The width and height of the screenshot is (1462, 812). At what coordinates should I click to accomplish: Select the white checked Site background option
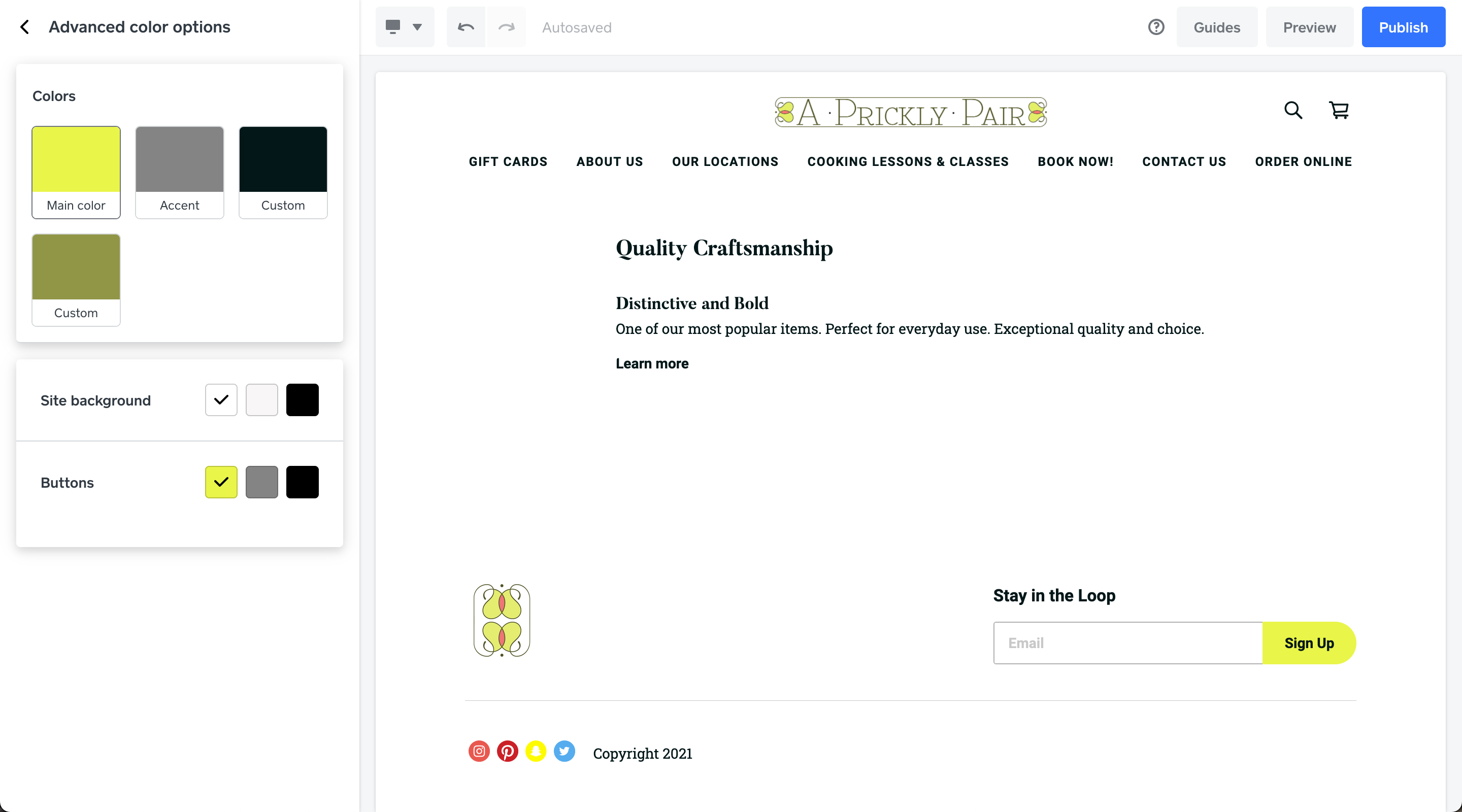pos(221,400)
